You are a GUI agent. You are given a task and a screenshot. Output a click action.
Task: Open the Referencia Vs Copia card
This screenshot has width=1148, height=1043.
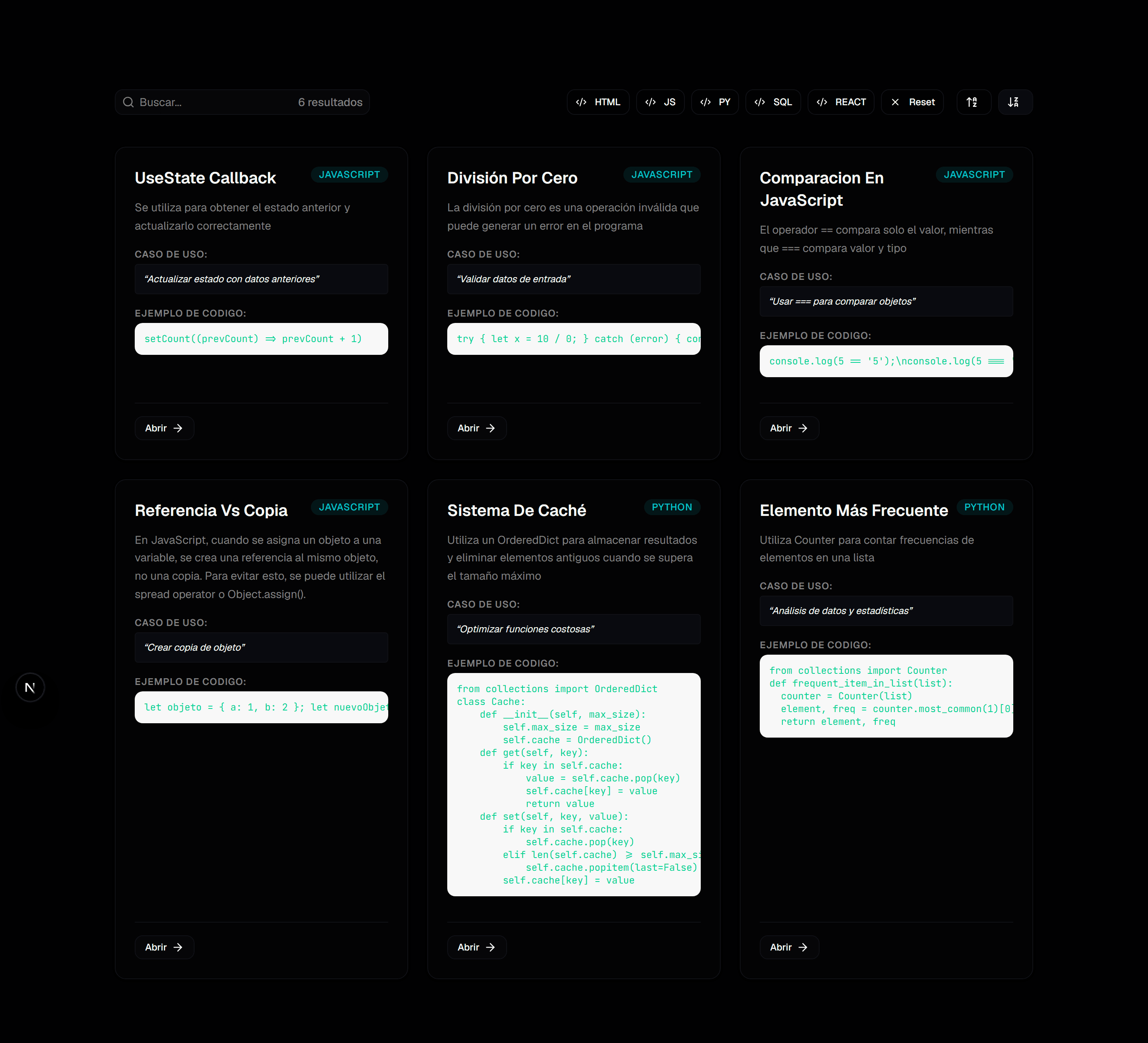click(x=164, y=947)
